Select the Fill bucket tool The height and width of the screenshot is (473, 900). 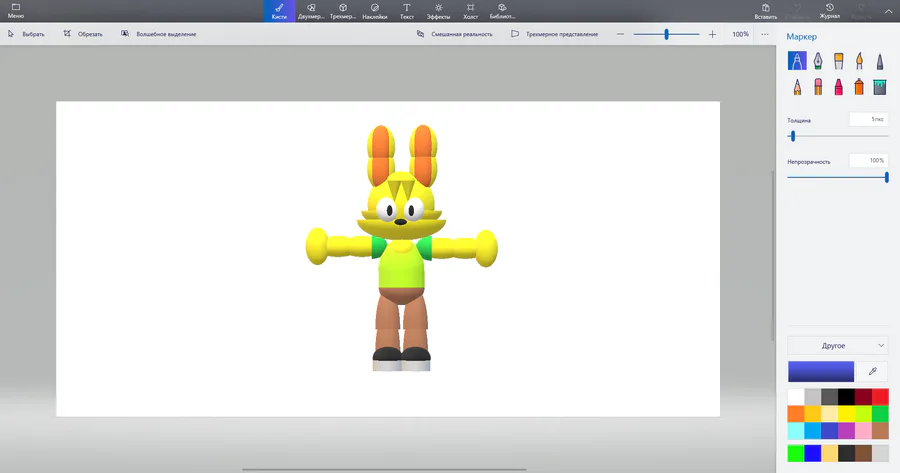pos(880,87)
